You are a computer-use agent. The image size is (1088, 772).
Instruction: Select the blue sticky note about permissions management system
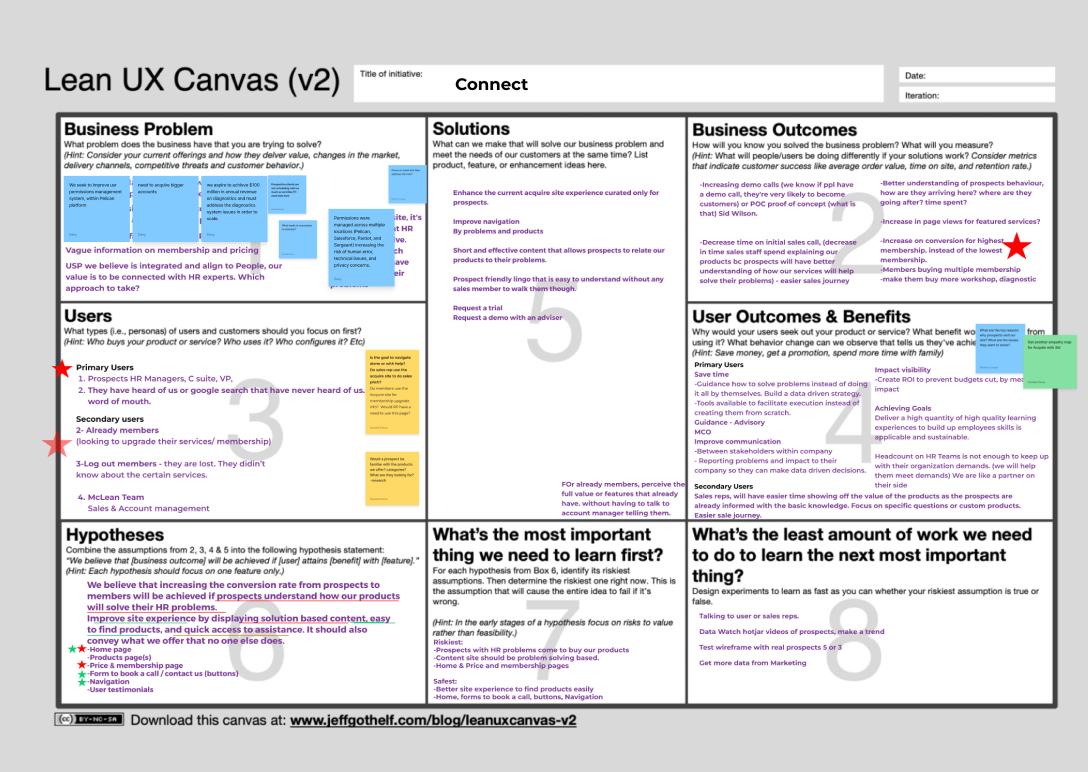(x=96, y=208)
